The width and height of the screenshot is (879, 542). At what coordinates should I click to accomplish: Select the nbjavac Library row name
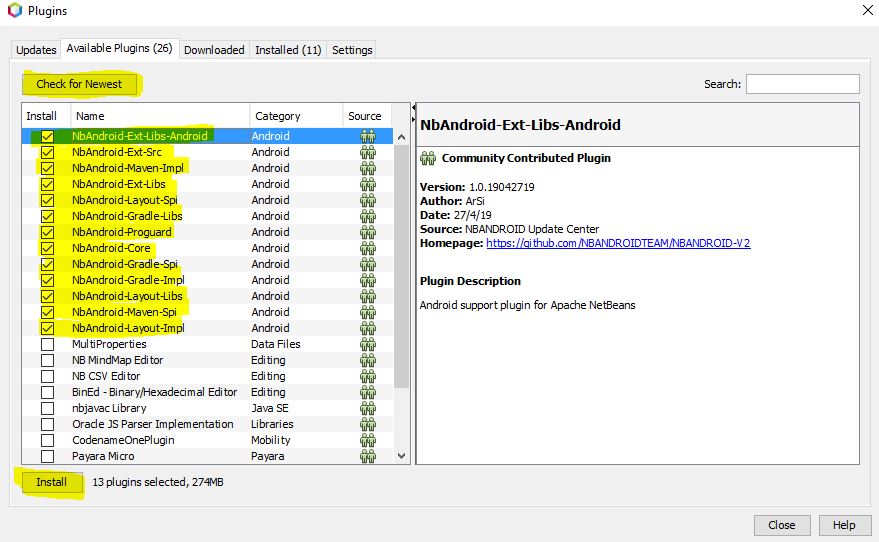click(109, 408)
